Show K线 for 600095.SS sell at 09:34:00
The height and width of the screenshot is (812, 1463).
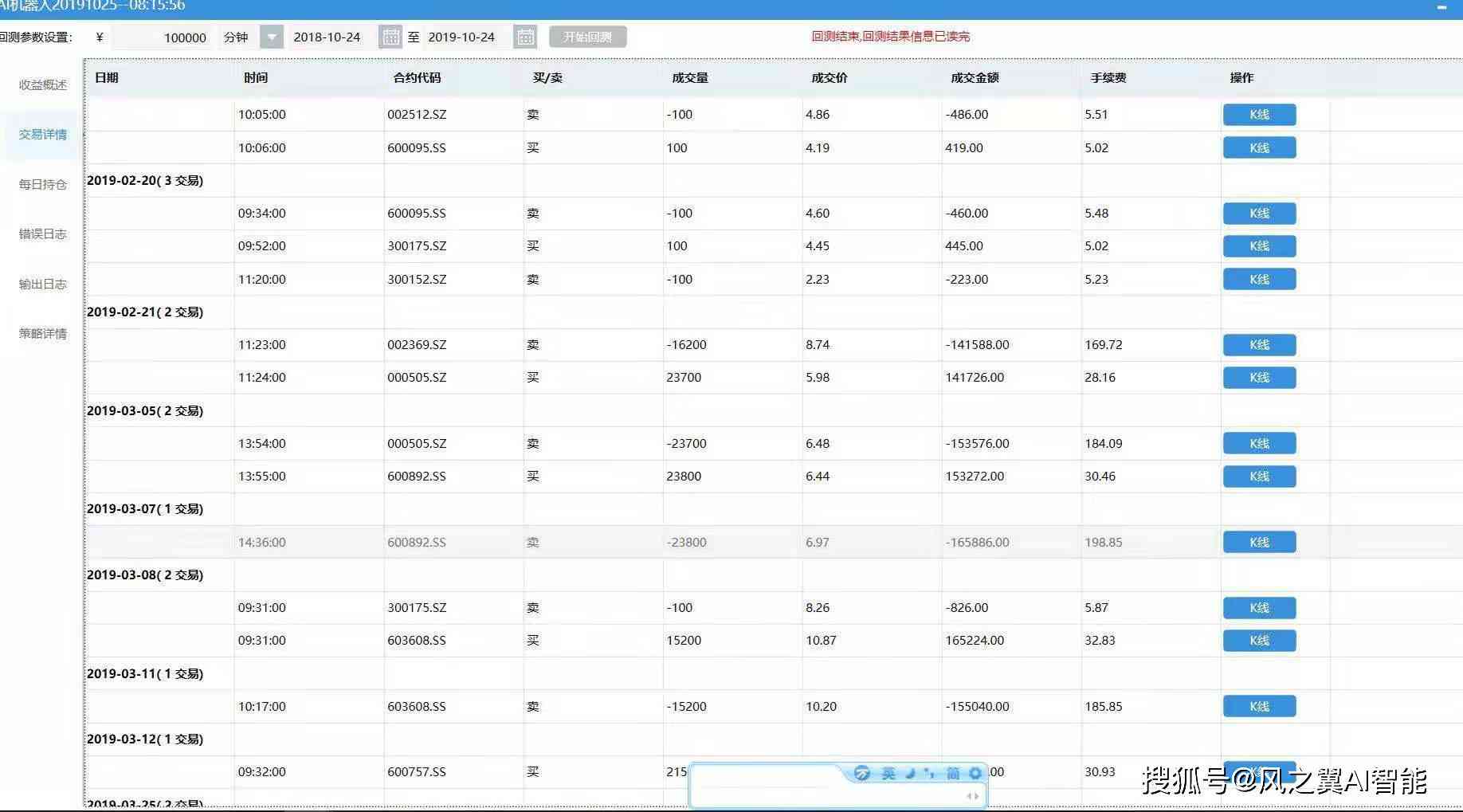click(x=1259, y=214)
